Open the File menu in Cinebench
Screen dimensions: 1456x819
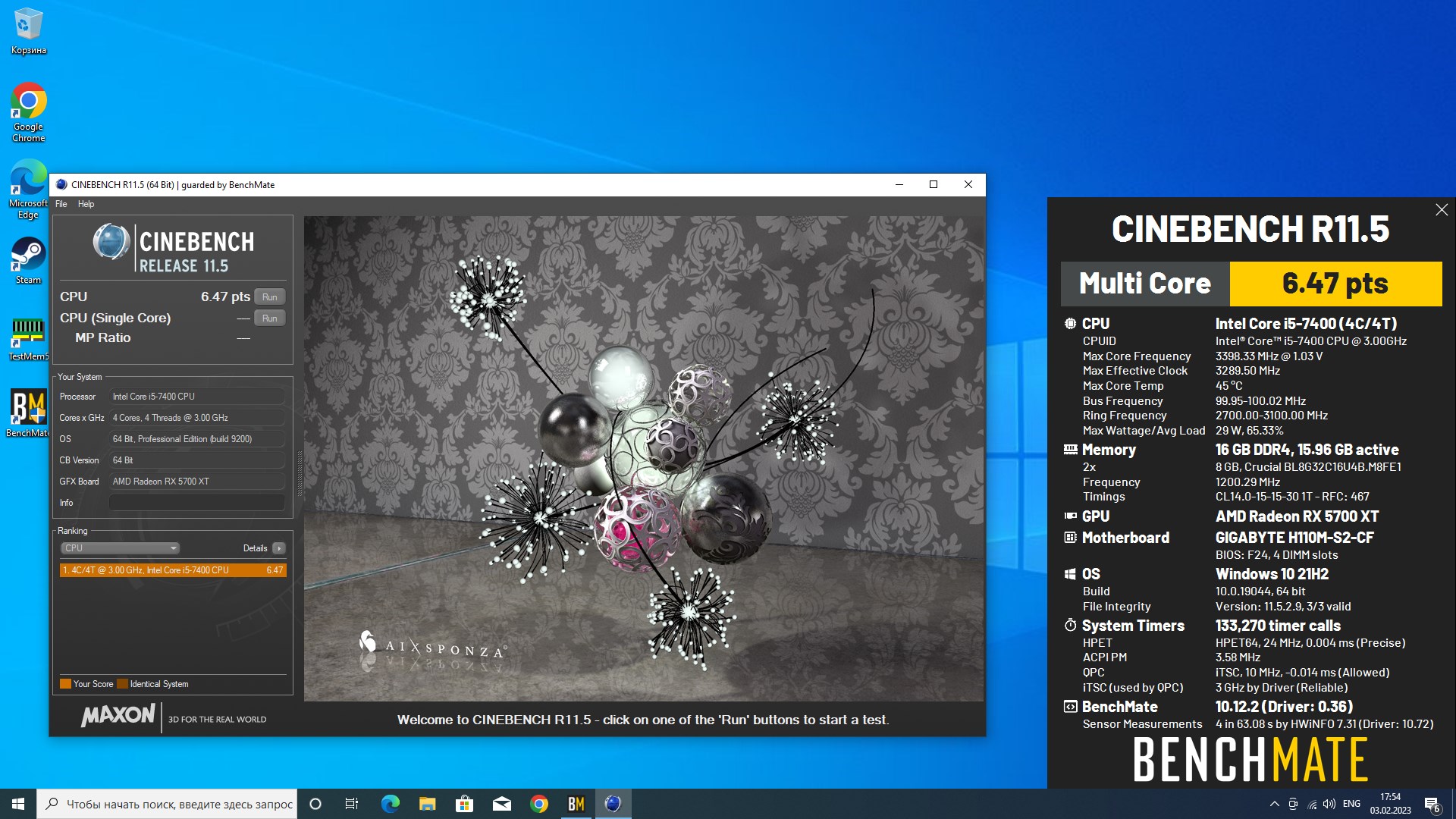coord(61,204)
